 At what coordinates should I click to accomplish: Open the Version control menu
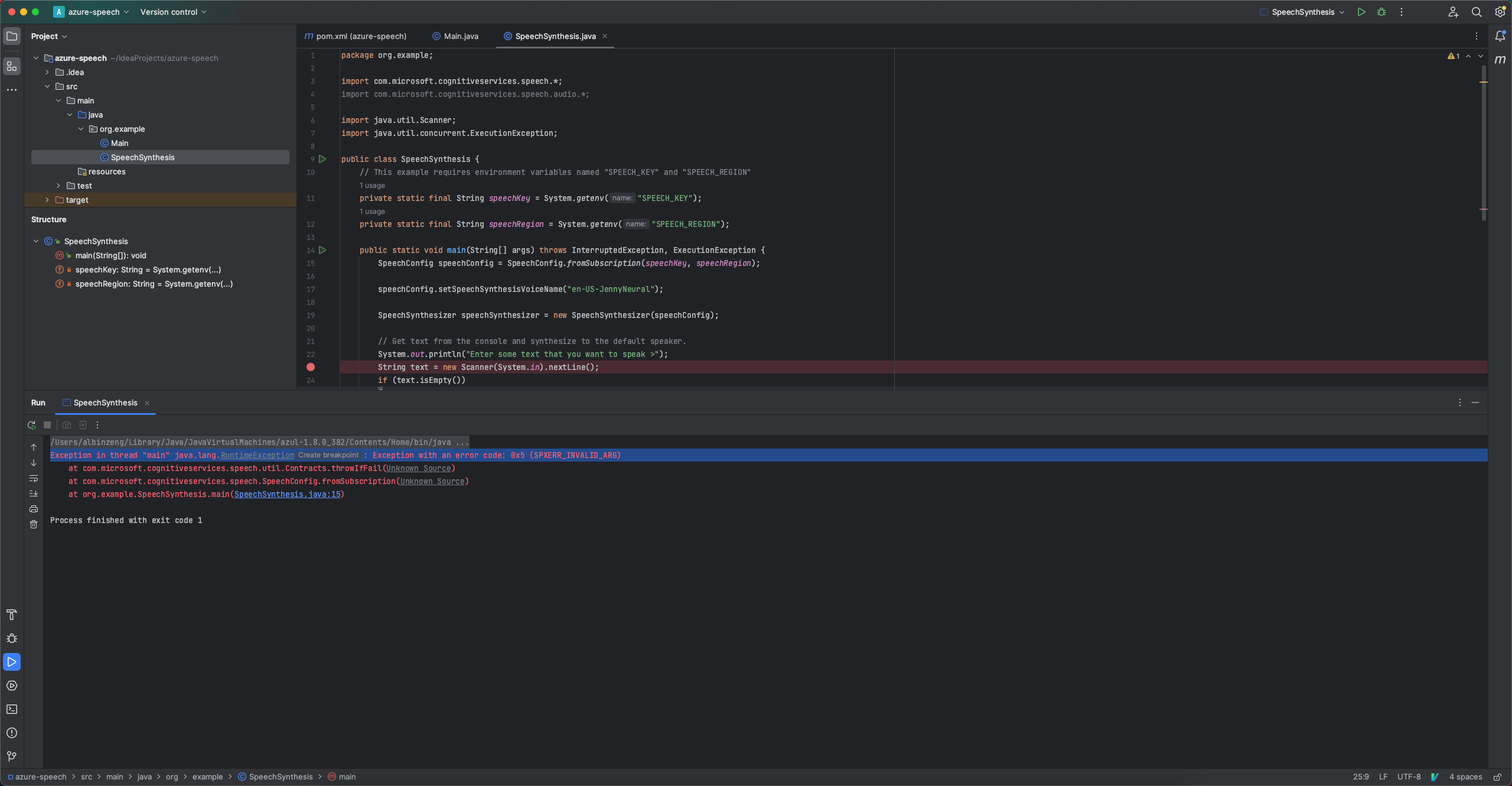point(170,11)
